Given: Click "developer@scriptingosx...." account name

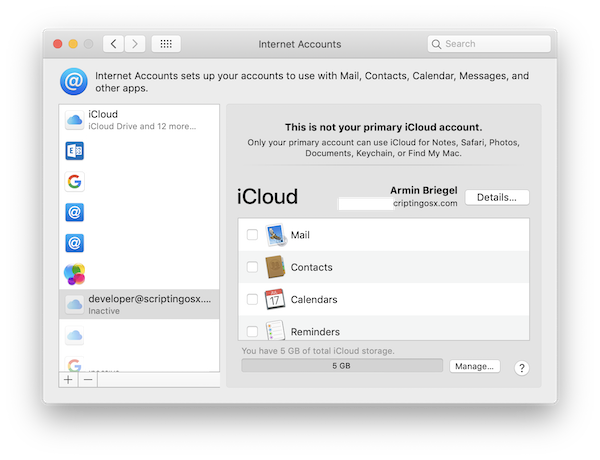Looking at the screenshot, I should click(150, 299).
